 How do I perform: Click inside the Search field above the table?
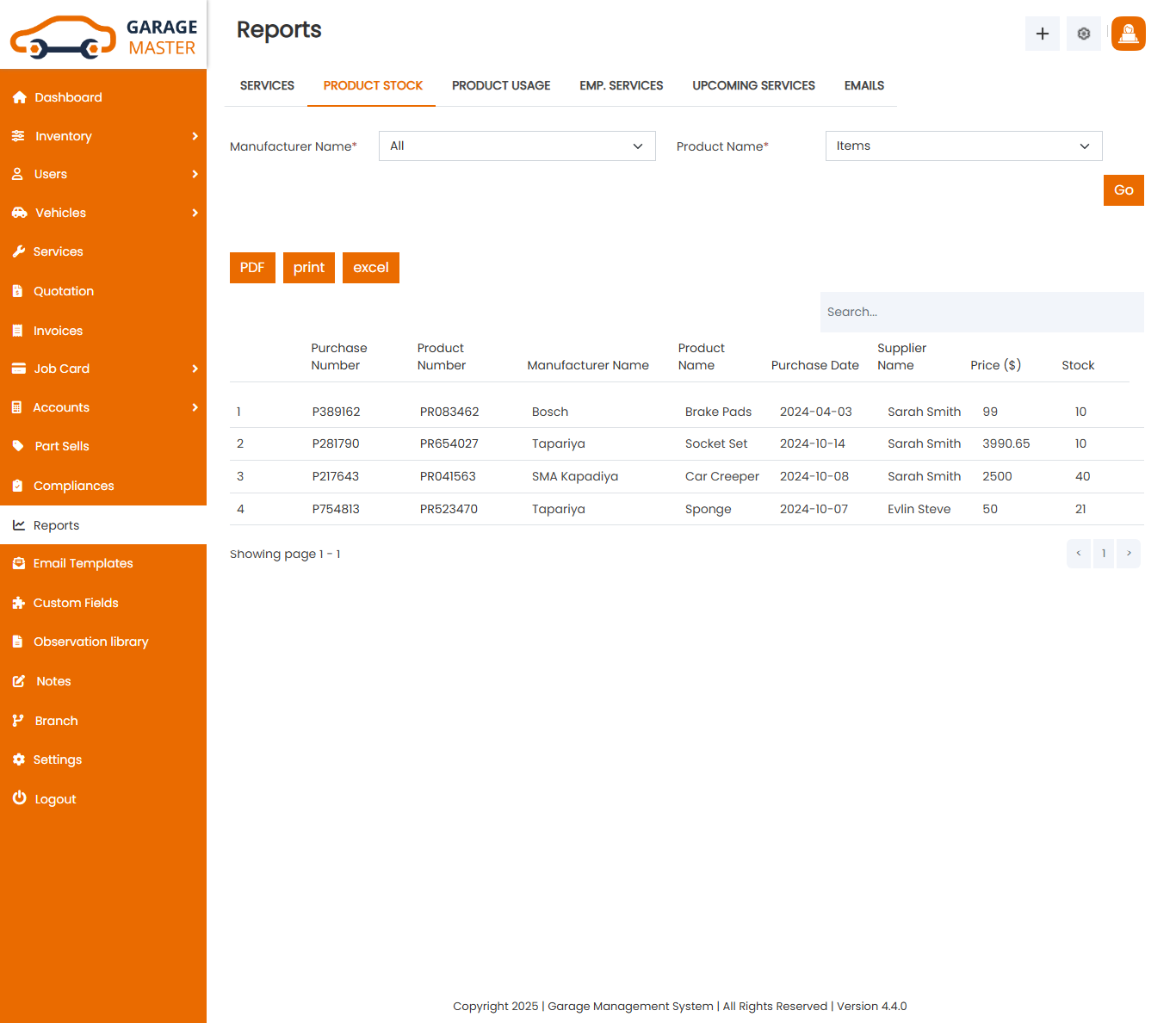coord(981,312)
